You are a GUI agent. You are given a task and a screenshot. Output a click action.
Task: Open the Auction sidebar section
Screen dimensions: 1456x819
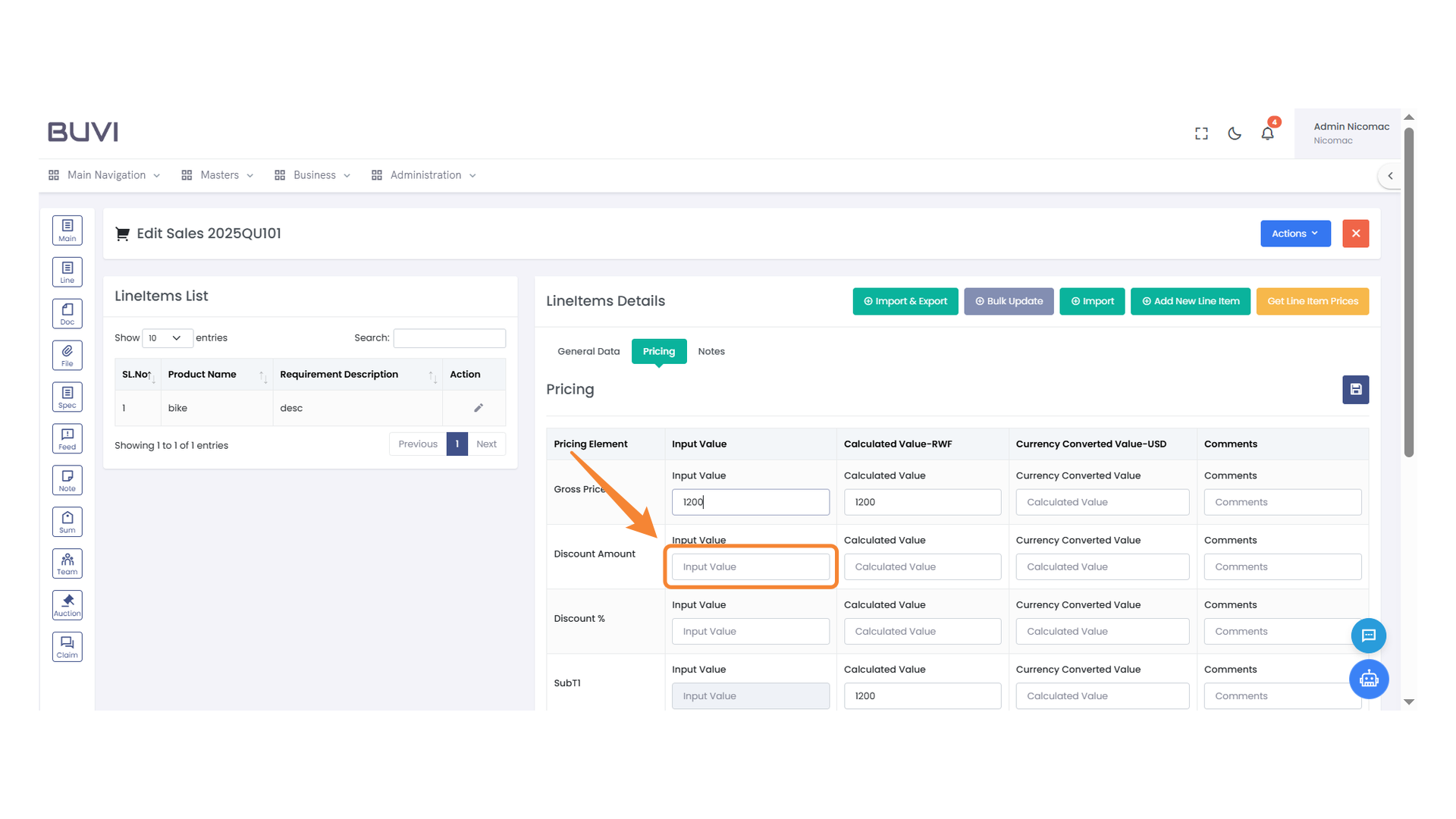coord(67,605)
